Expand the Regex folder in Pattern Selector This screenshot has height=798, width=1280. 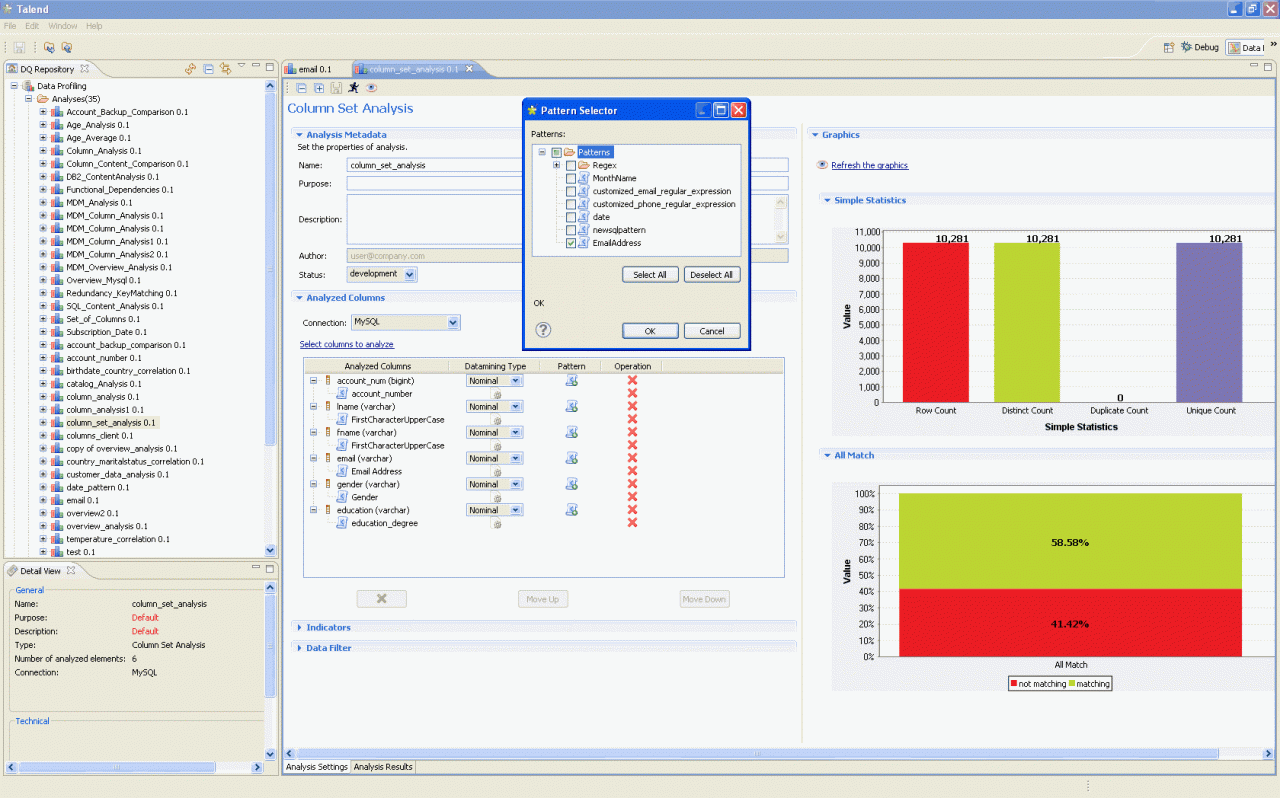point(556,165)
